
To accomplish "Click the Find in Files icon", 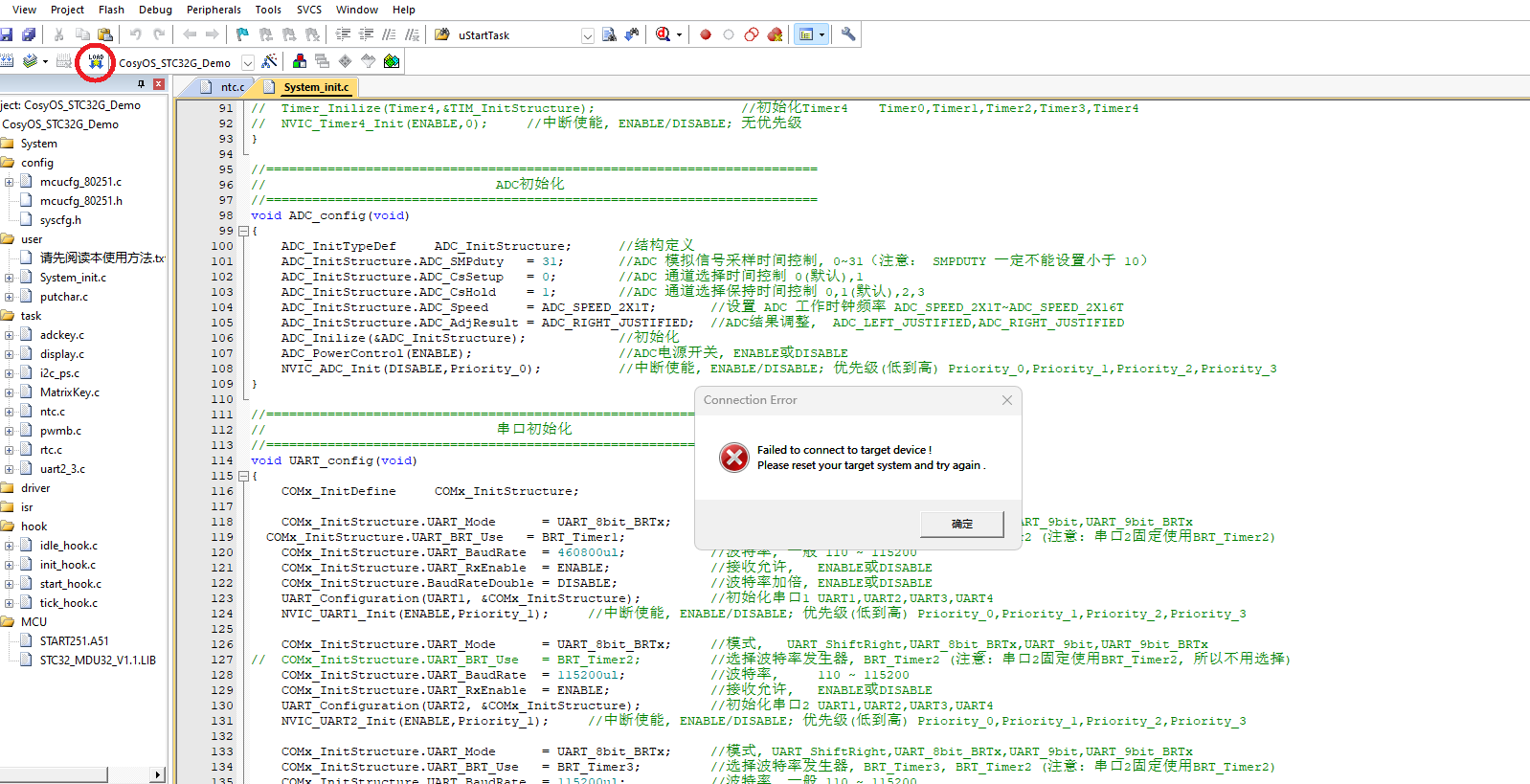I will [x=609, y=35].
